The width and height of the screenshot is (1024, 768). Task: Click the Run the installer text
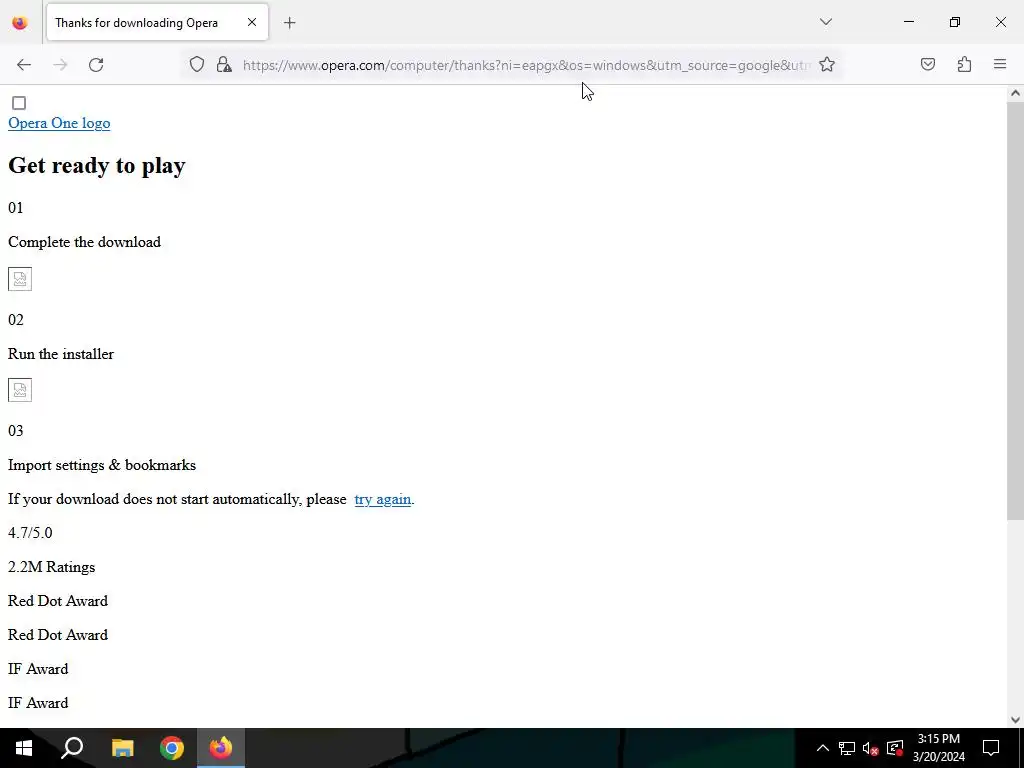61,354
